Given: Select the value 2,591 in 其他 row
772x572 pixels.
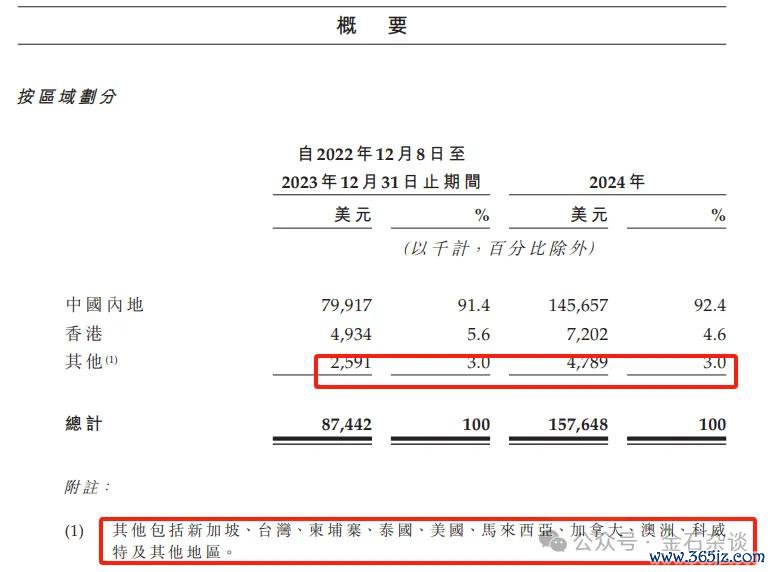Looking at the screenshot, I should point(351,363).
